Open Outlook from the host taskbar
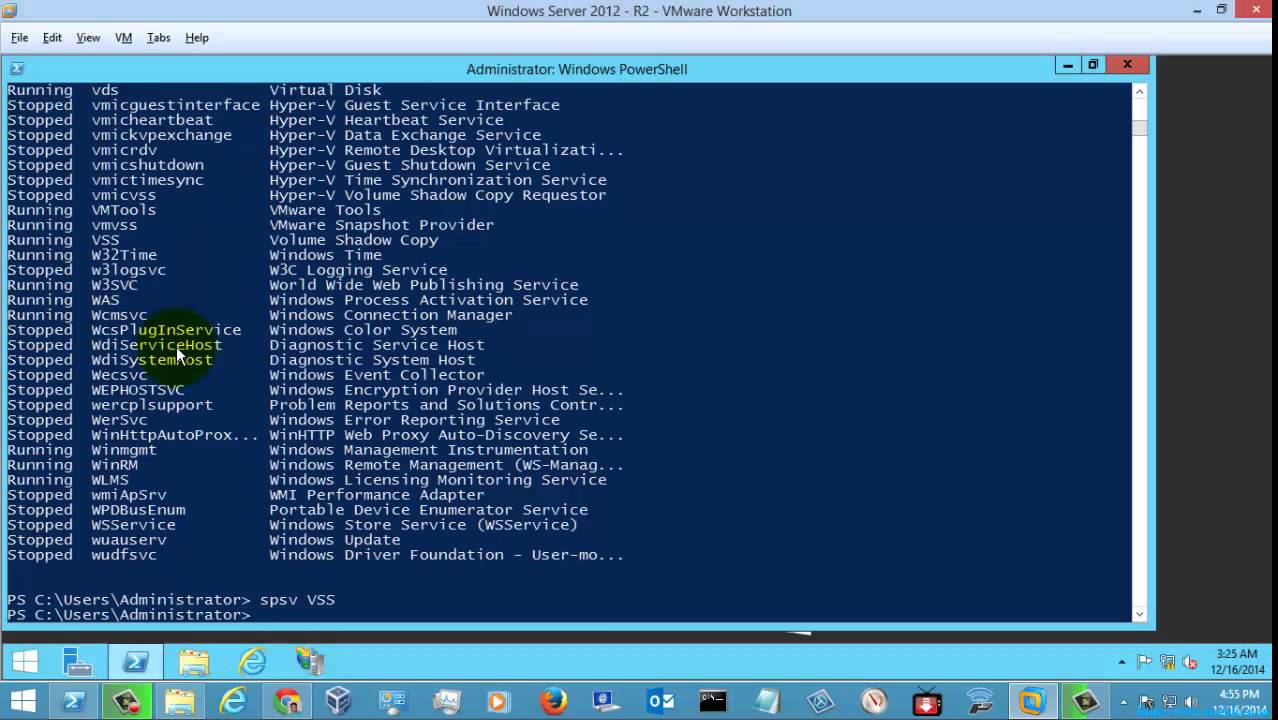Viewport: 1278px width, 720px height. [x=660, y=702]
